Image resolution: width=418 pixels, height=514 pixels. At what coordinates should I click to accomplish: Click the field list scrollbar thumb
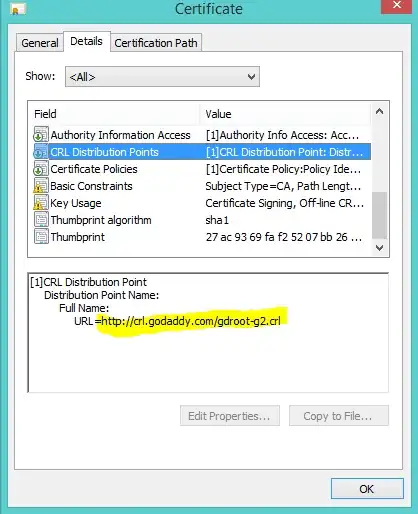(x=379, y=215)
